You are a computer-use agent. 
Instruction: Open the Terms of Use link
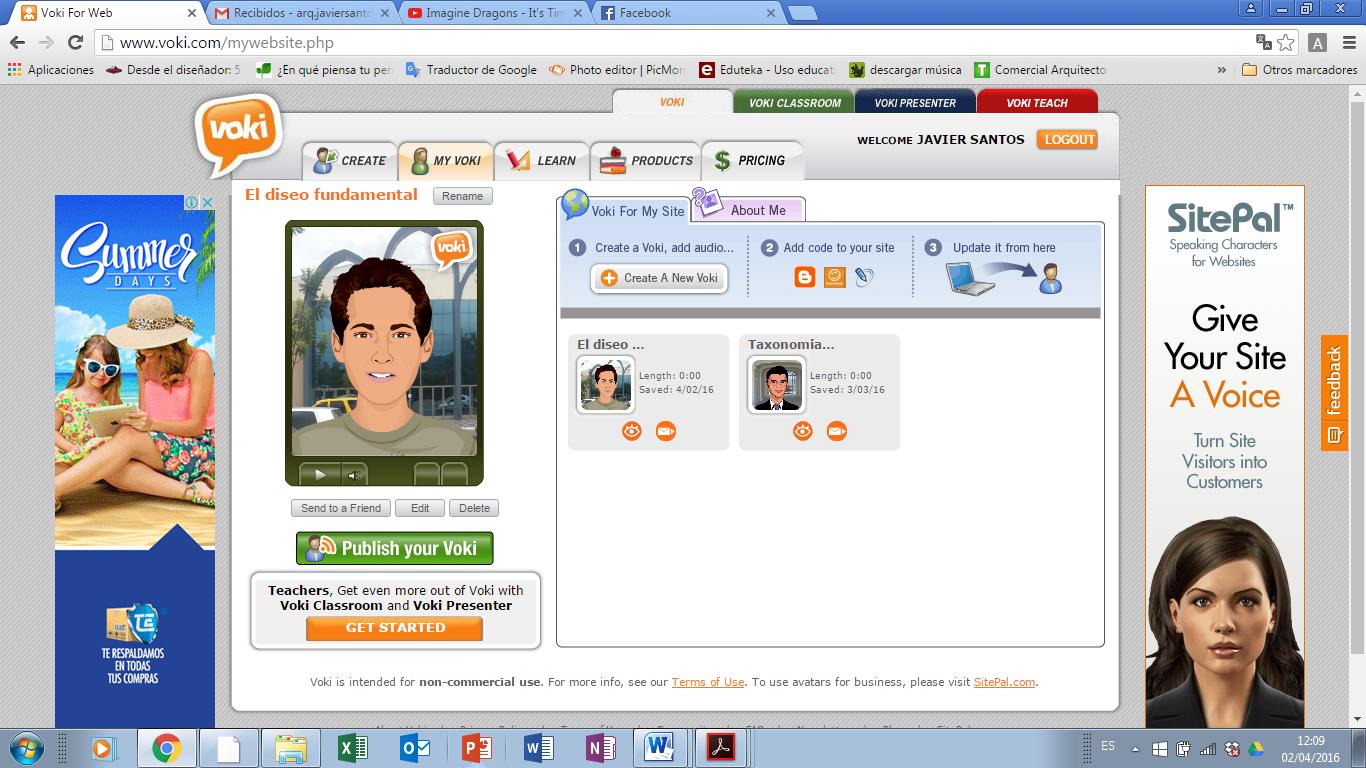click(708, 682)
